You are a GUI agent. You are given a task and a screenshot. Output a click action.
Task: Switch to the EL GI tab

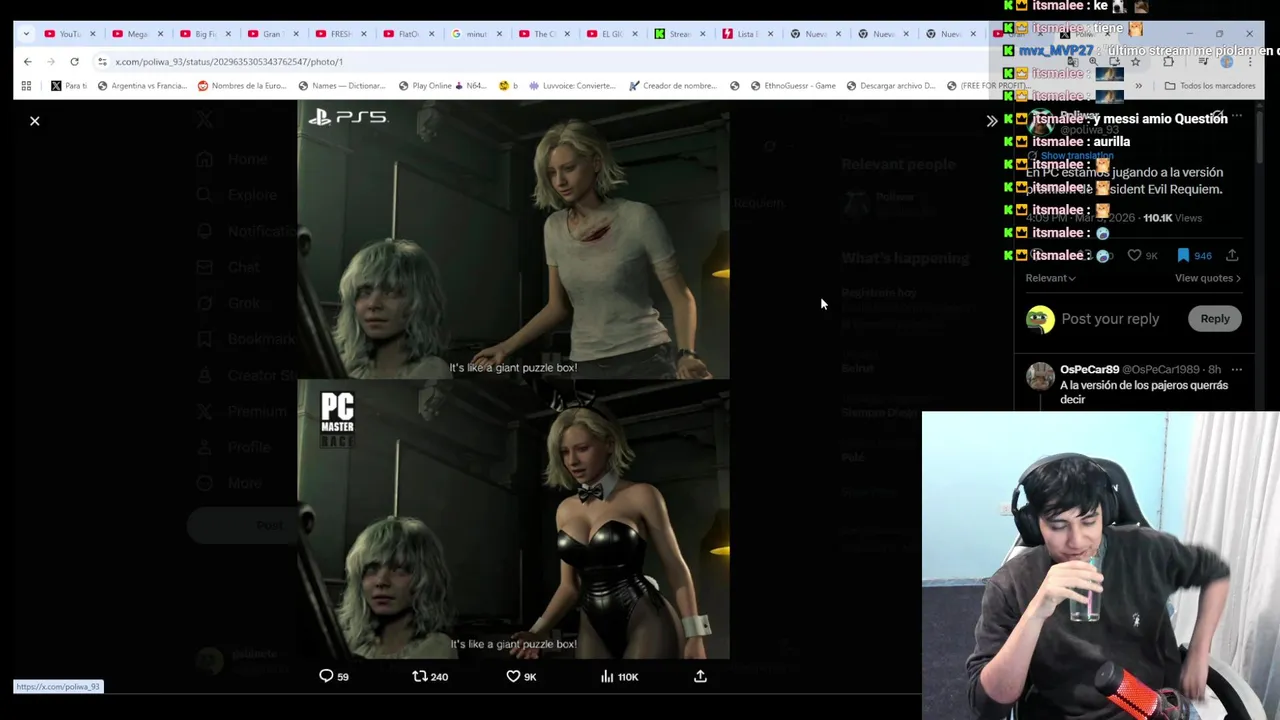611,34
